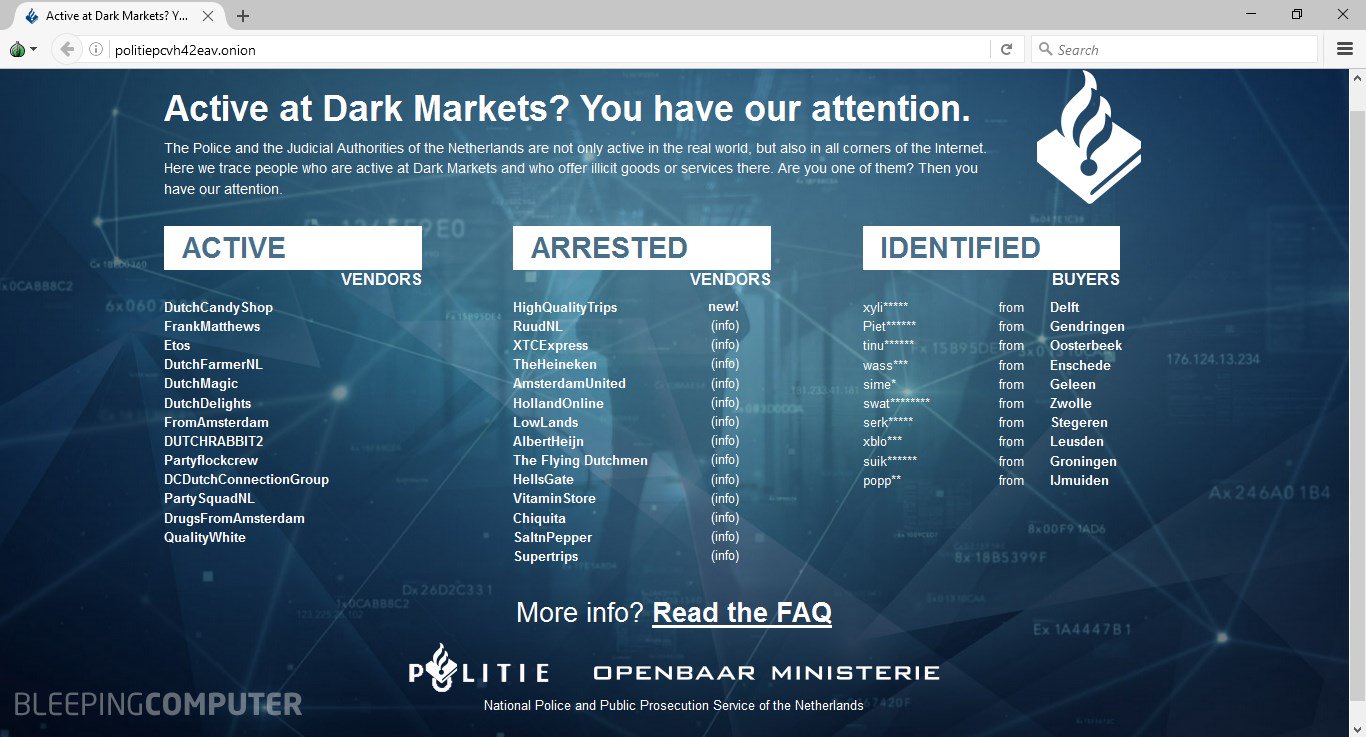Open the Tor onion button menu
The image size is (1366, 737).
[x=22, y=49]
